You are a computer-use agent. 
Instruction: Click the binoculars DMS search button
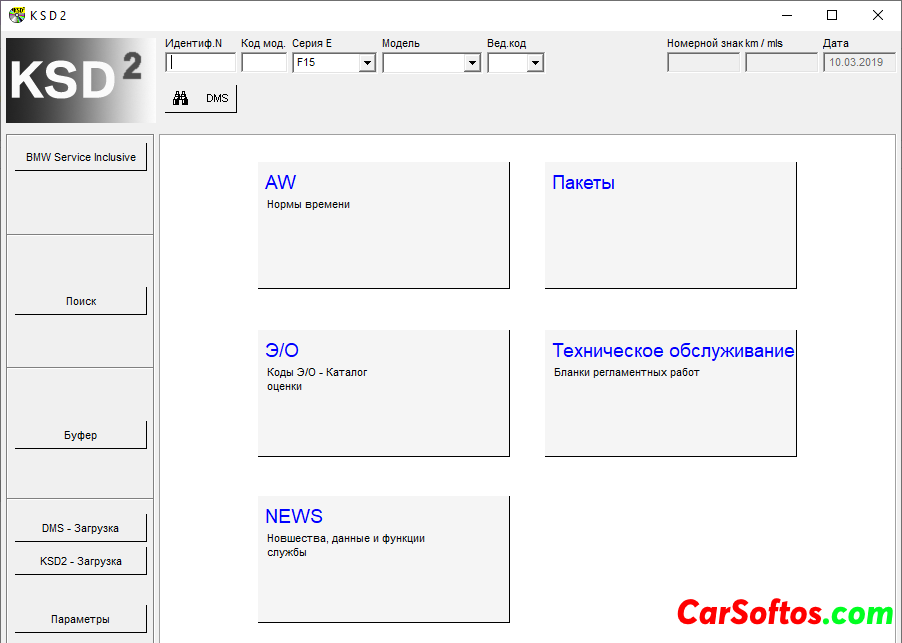201,98
